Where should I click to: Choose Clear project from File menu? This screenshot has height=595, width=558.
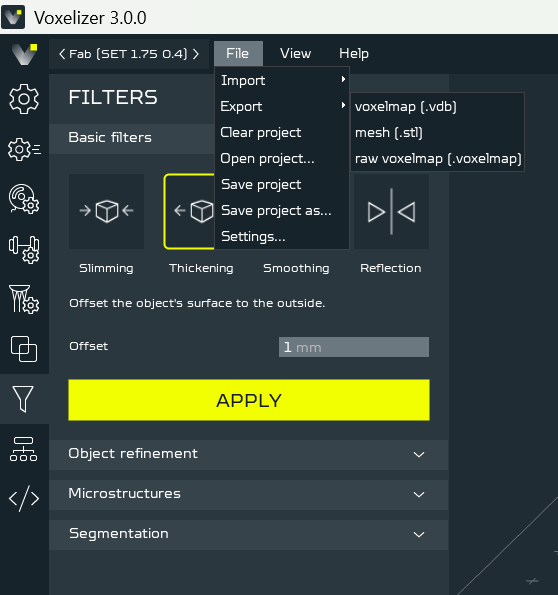[x=282, y=132]
